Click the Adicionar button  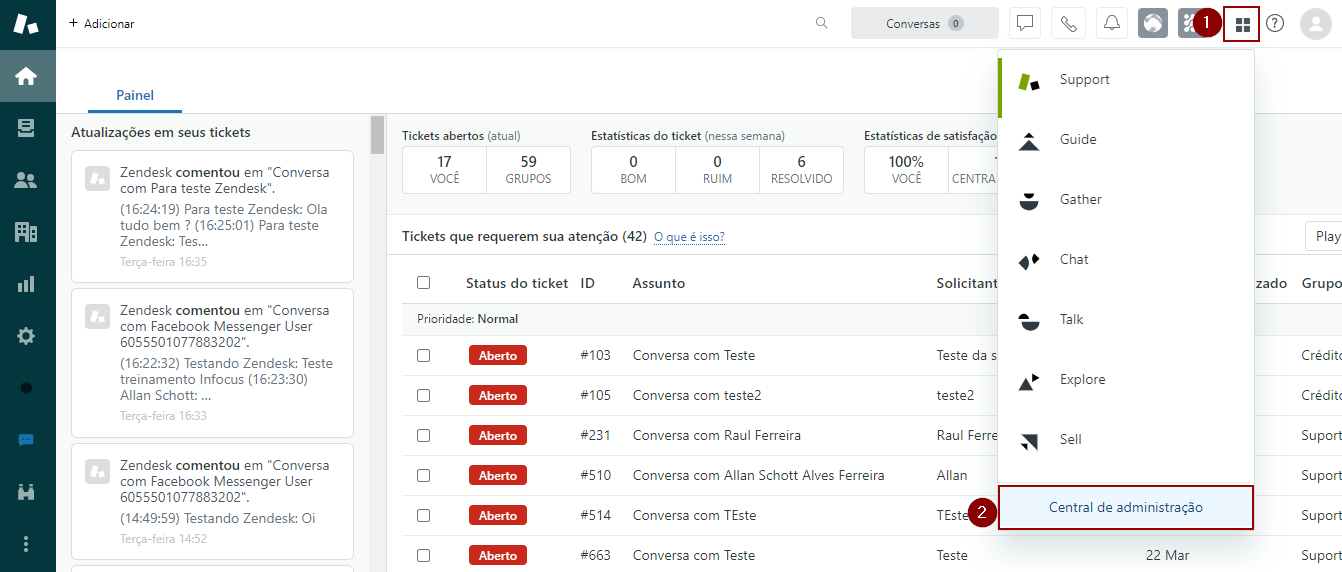click(102, 24)
